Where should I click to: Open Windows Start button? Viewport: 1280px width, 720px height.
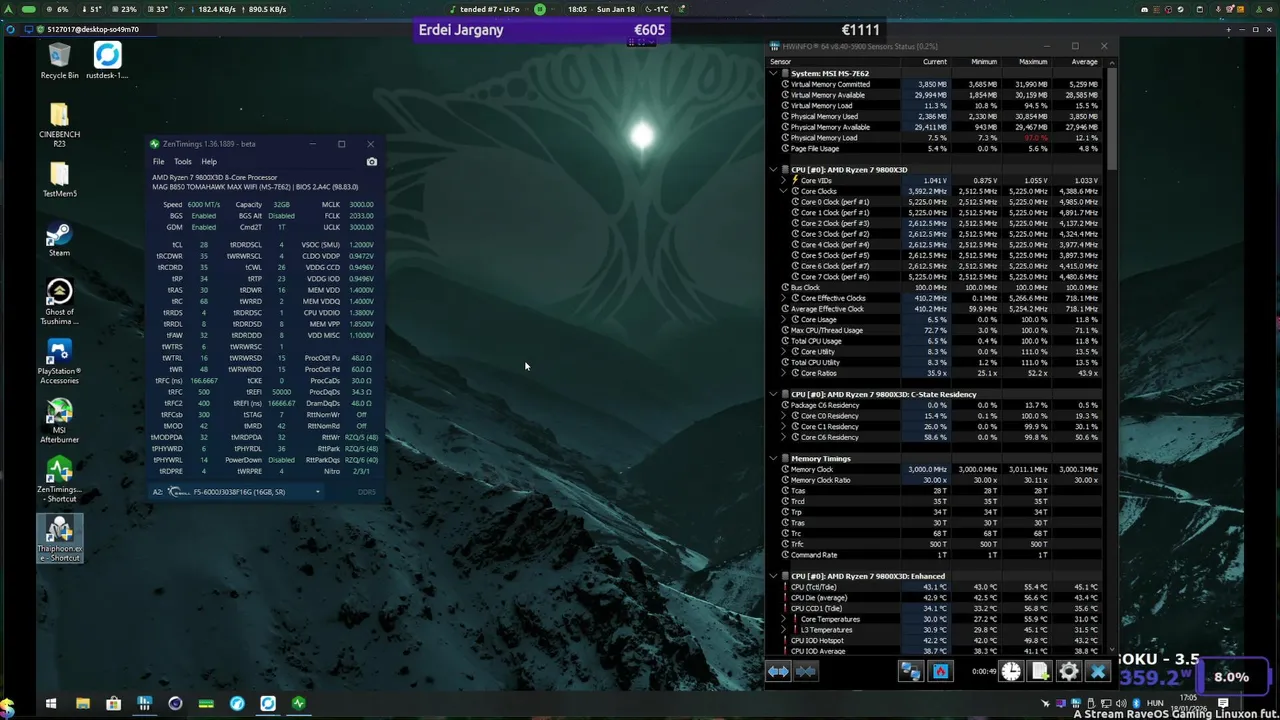click(51, 704)
